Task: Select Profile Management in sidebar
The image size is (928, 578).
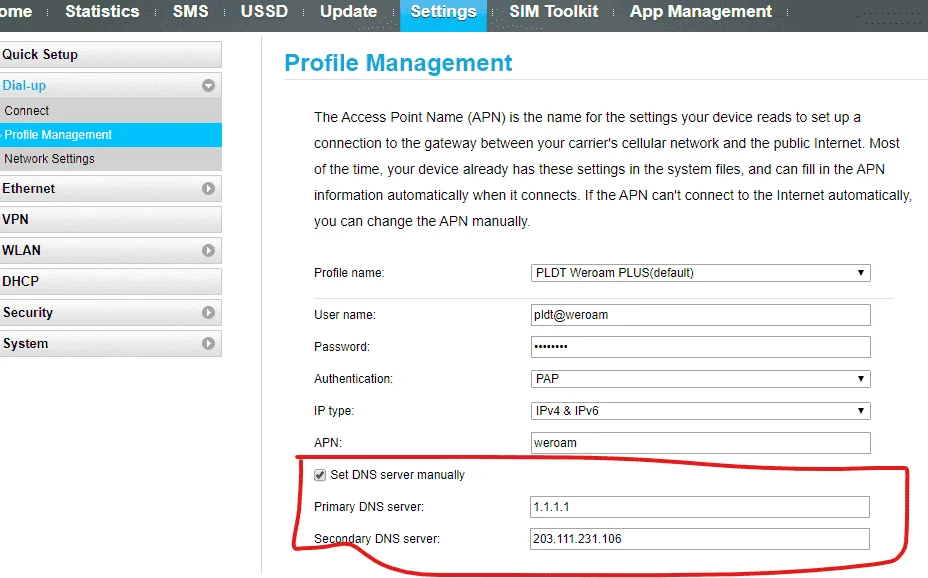Action: pyautogui.click(x=111, y=135)
